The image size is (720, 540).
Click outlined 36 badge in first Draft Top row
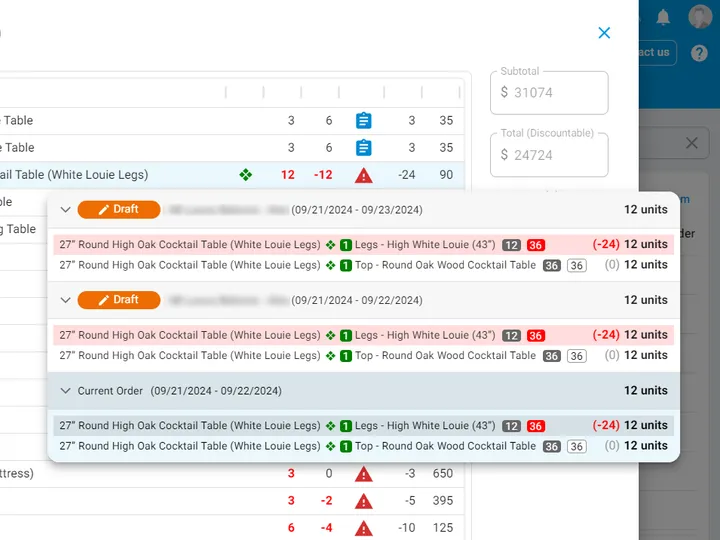(x=577, y=265)
